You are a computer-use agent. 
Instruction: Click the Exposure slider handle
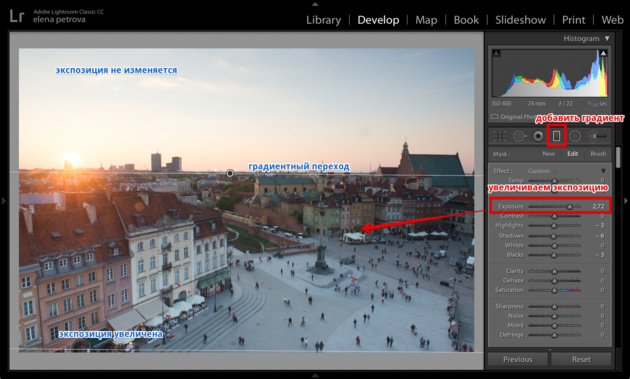click(570, 207)
